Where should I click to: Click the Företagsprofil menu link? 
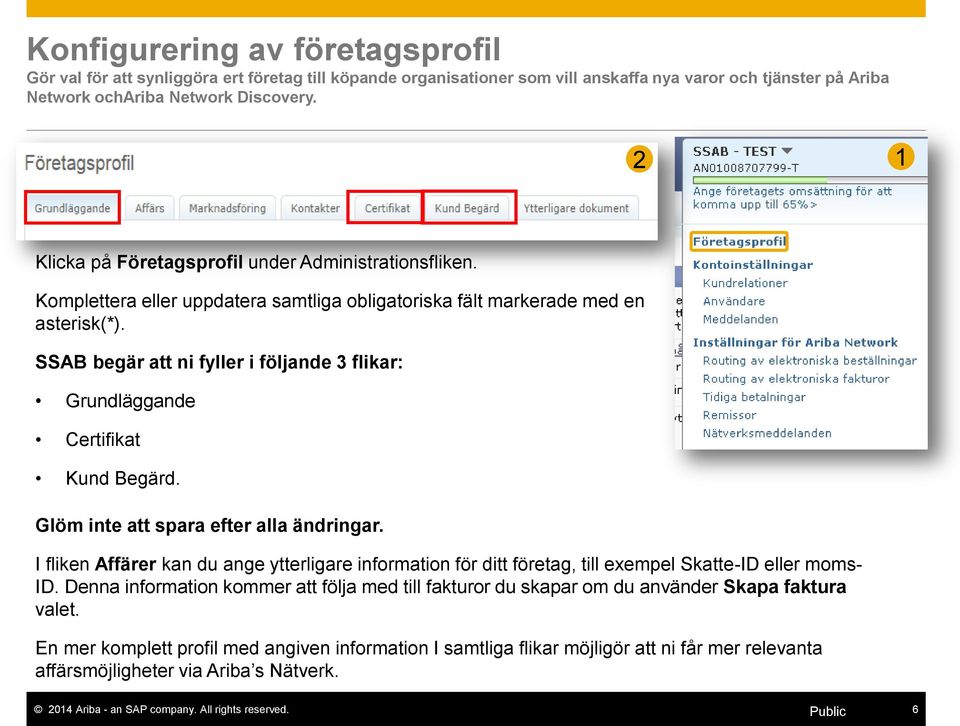click(739, 241)
